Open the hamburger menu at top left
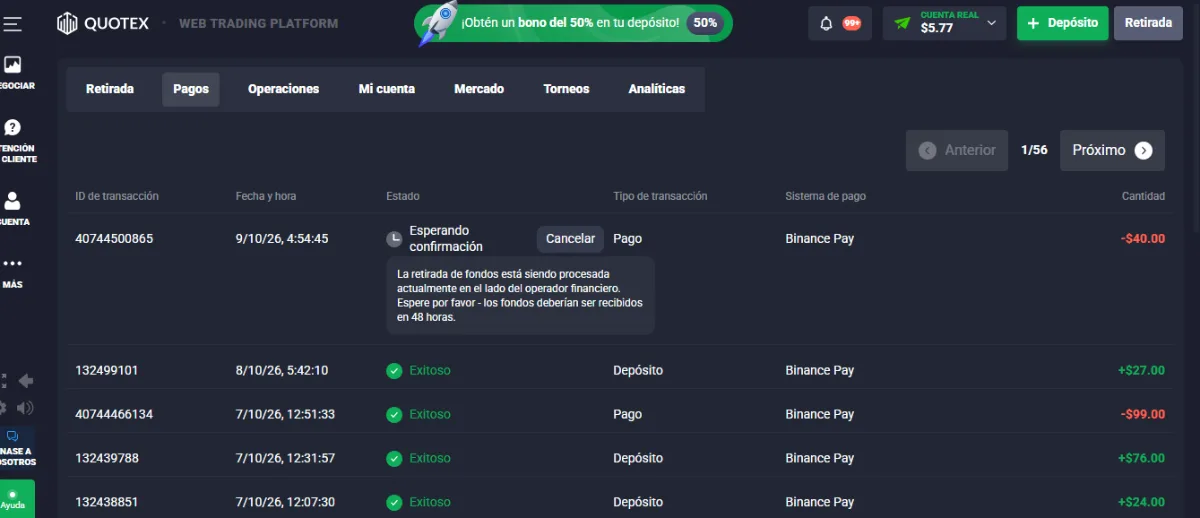Viewport: 1200px width, 518px height. click(x=12, y=23)
